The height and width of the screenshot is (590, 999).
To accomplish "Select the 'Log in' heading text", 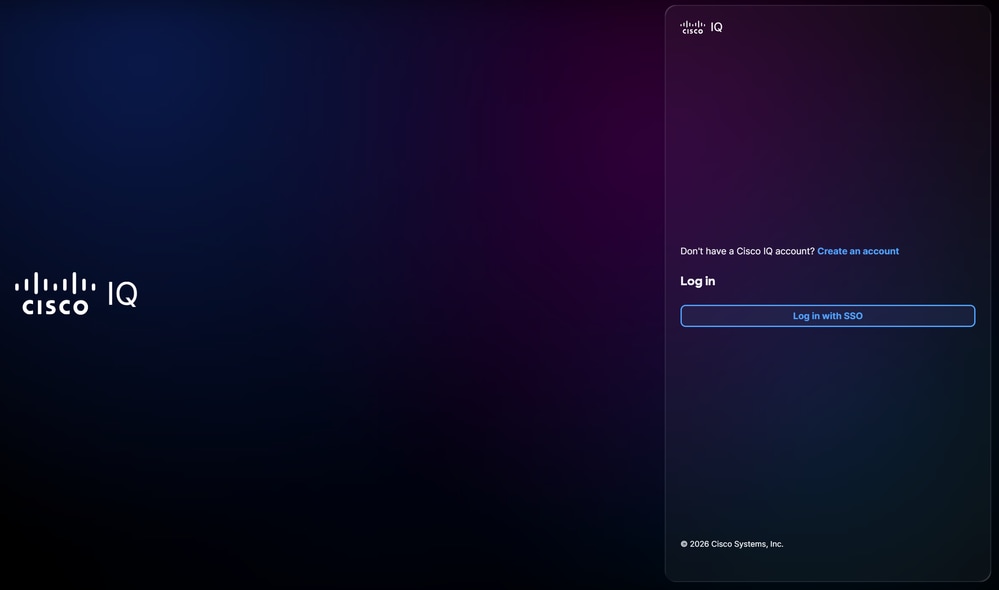I will [x=698, y=281].
